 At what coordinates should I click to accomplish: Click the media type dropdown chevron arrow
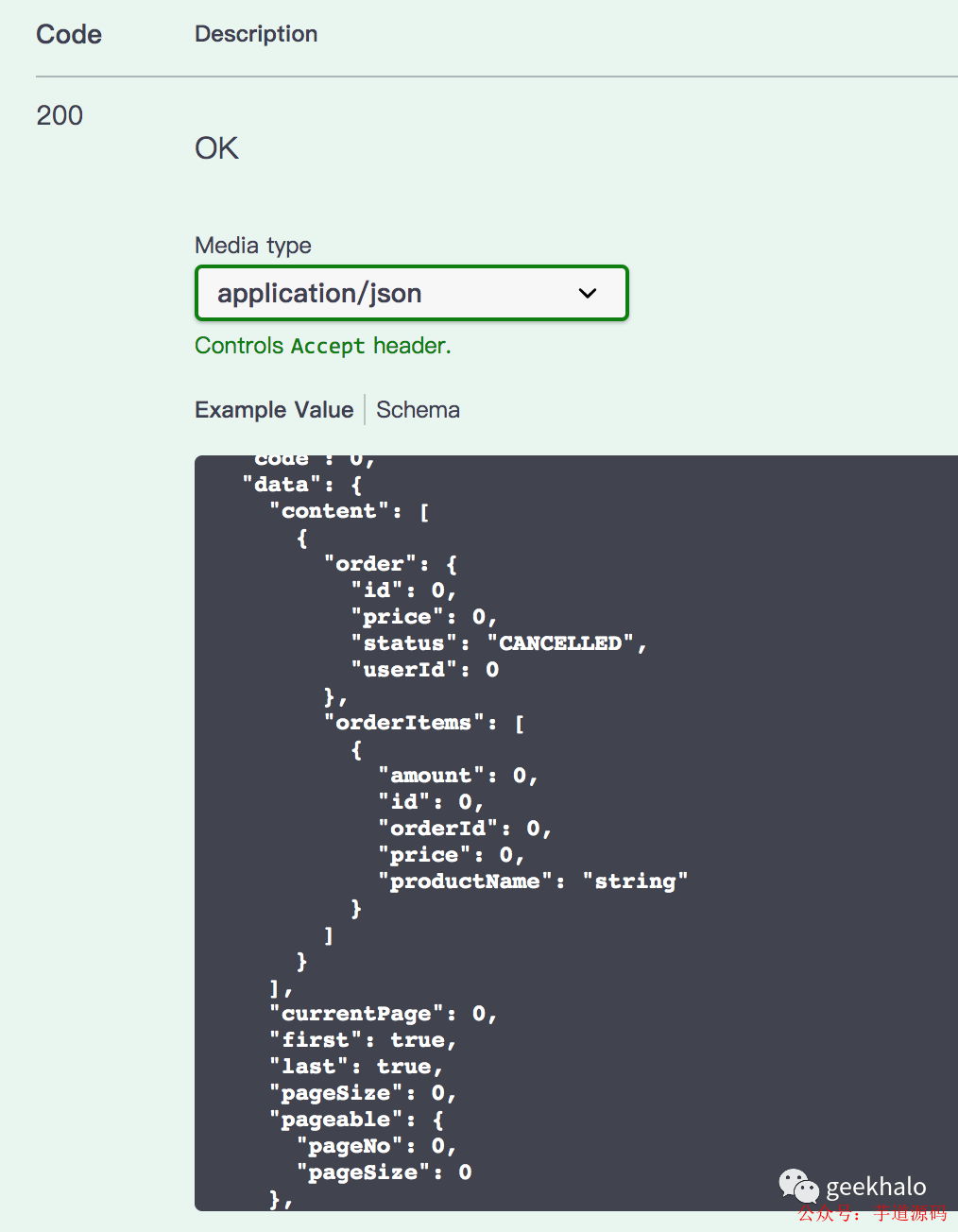(x=588, y=294)
